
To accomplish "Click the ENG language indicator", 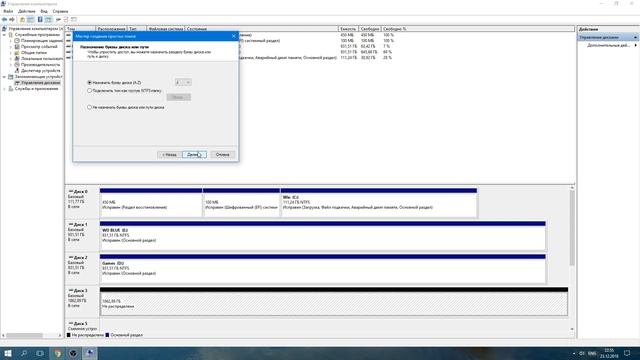I will click(x=592, y=353).
